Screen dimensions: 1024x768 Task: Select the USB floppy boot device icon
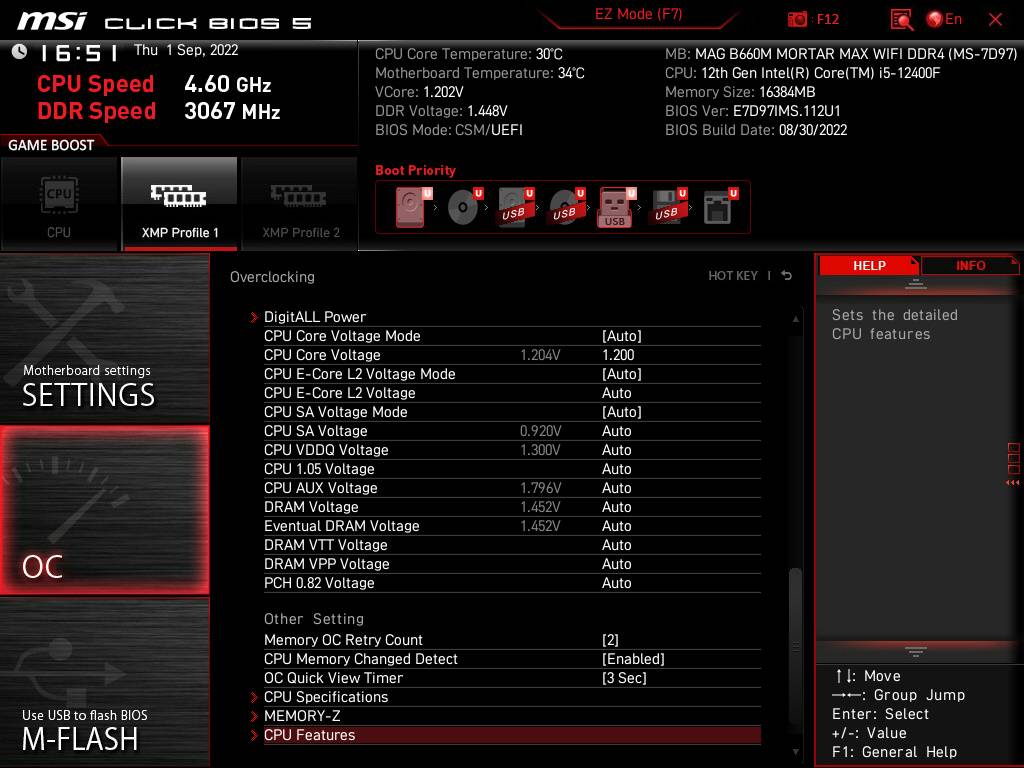668,207
